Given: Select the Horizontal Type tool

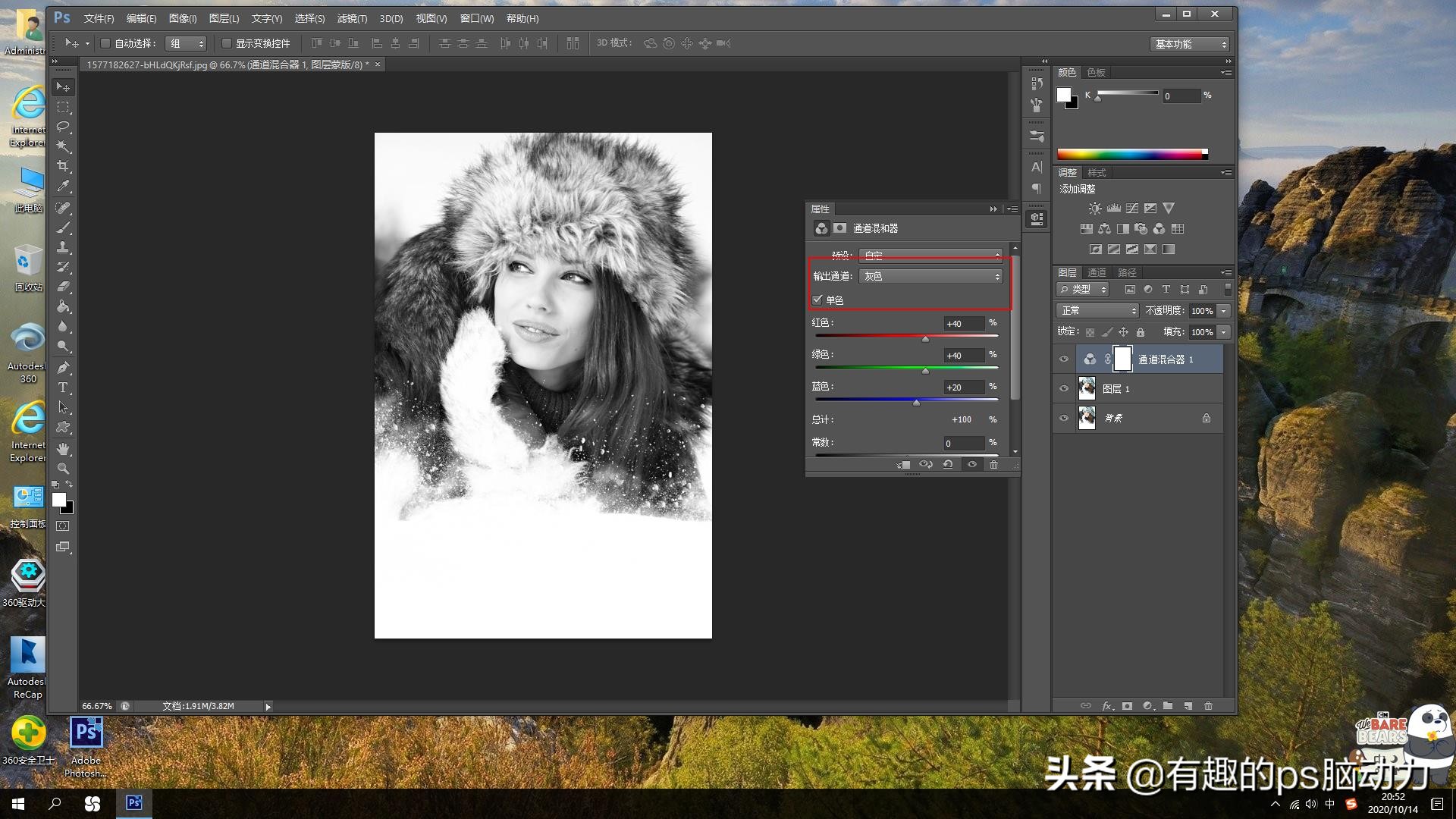Looking at the screenshot, I should point(63,388).
